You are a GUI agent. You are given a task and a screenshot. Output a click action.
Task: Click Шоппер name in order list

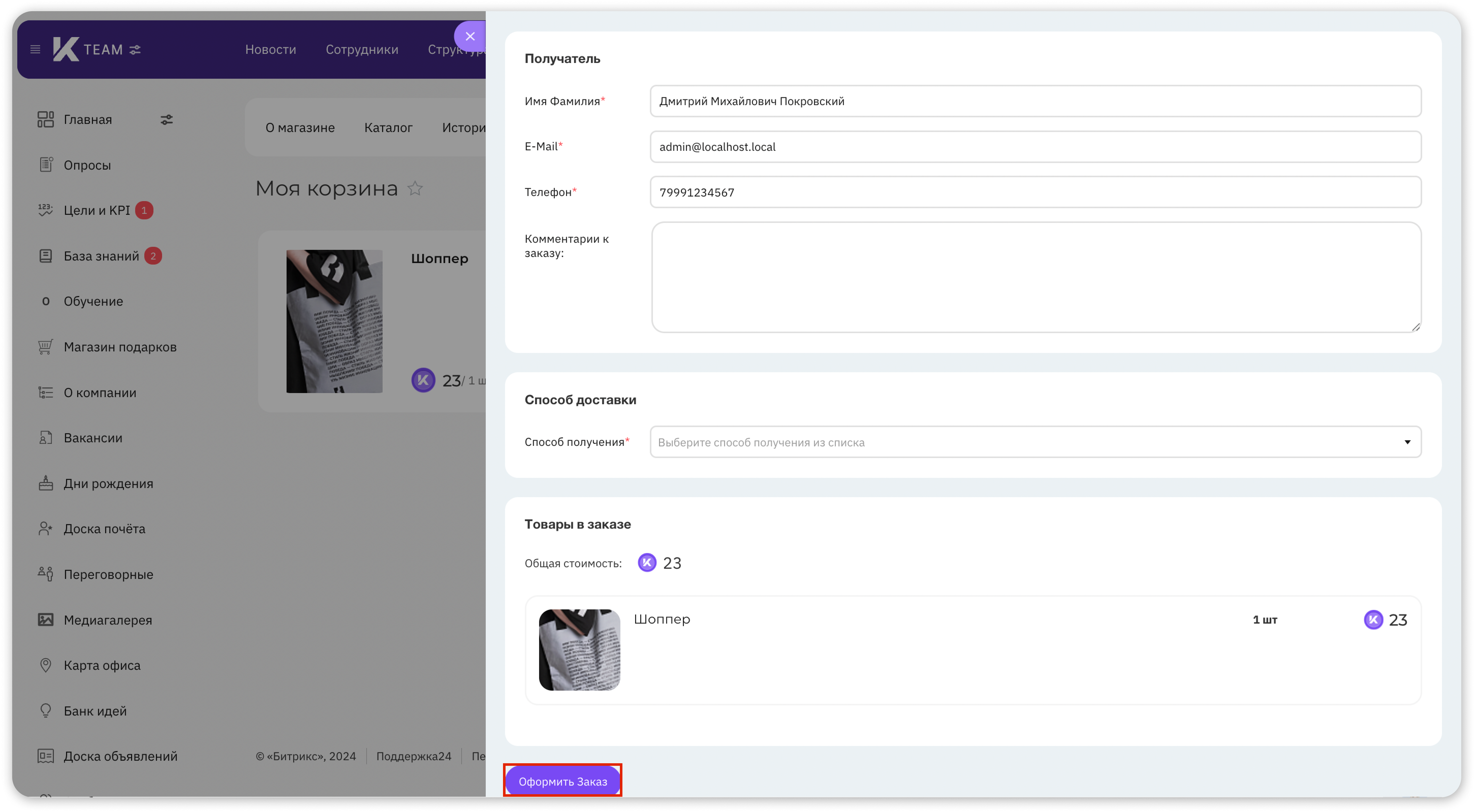(662, 619)
